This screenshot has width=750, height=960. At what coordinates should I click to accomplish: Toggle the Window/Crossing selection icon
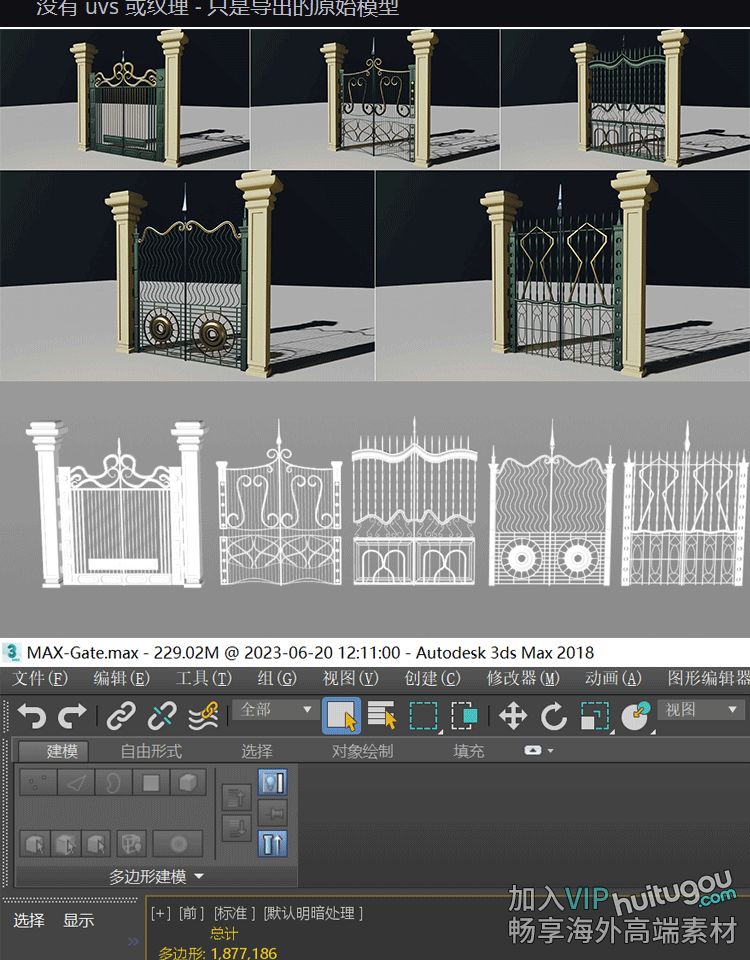pos(464,715)
